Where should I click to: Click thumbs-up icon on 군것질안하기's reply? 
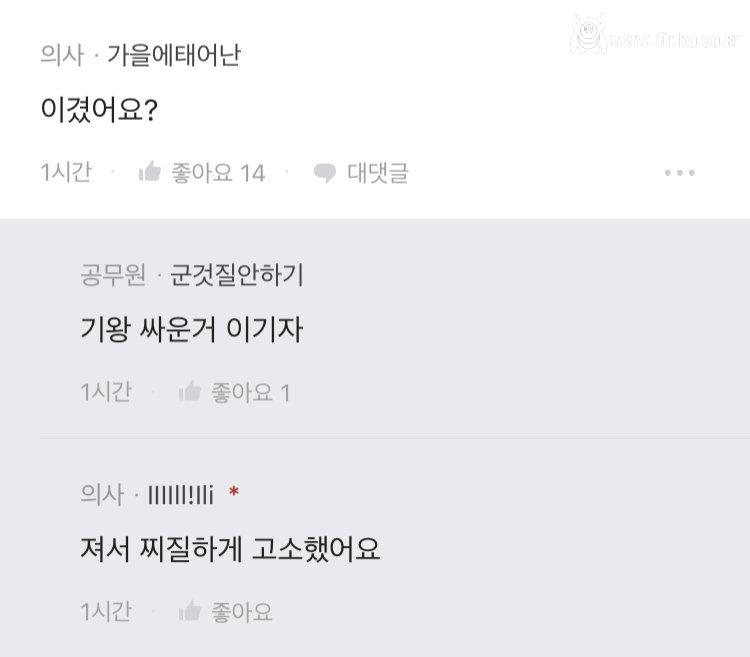click(x=190, y=392)
